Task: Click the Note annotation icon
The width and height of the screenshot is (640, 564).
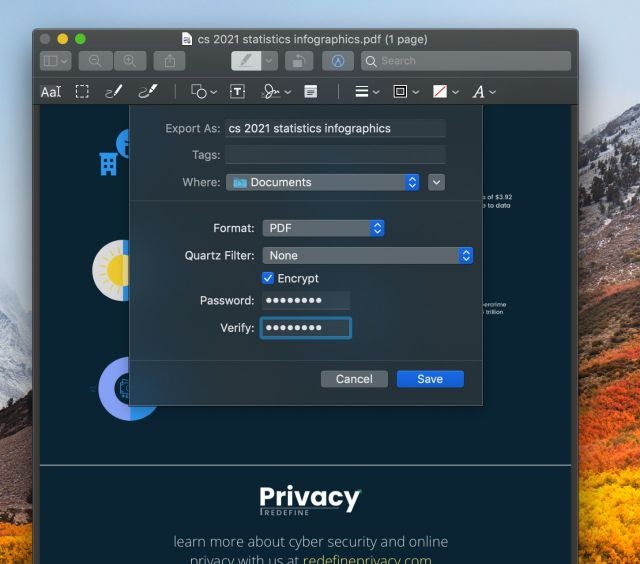Action: pos(311,92)
